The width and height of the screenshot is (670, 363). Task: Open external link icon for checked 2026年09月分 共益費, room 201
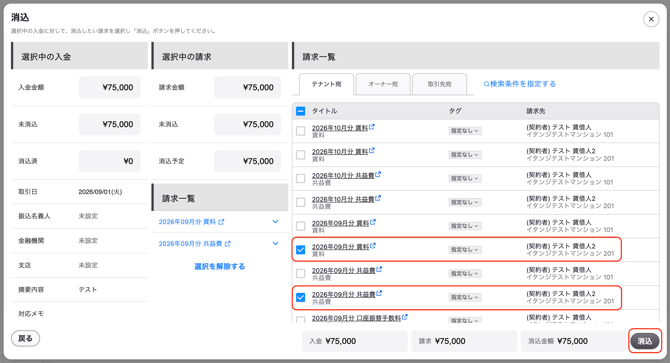[379, 294]
